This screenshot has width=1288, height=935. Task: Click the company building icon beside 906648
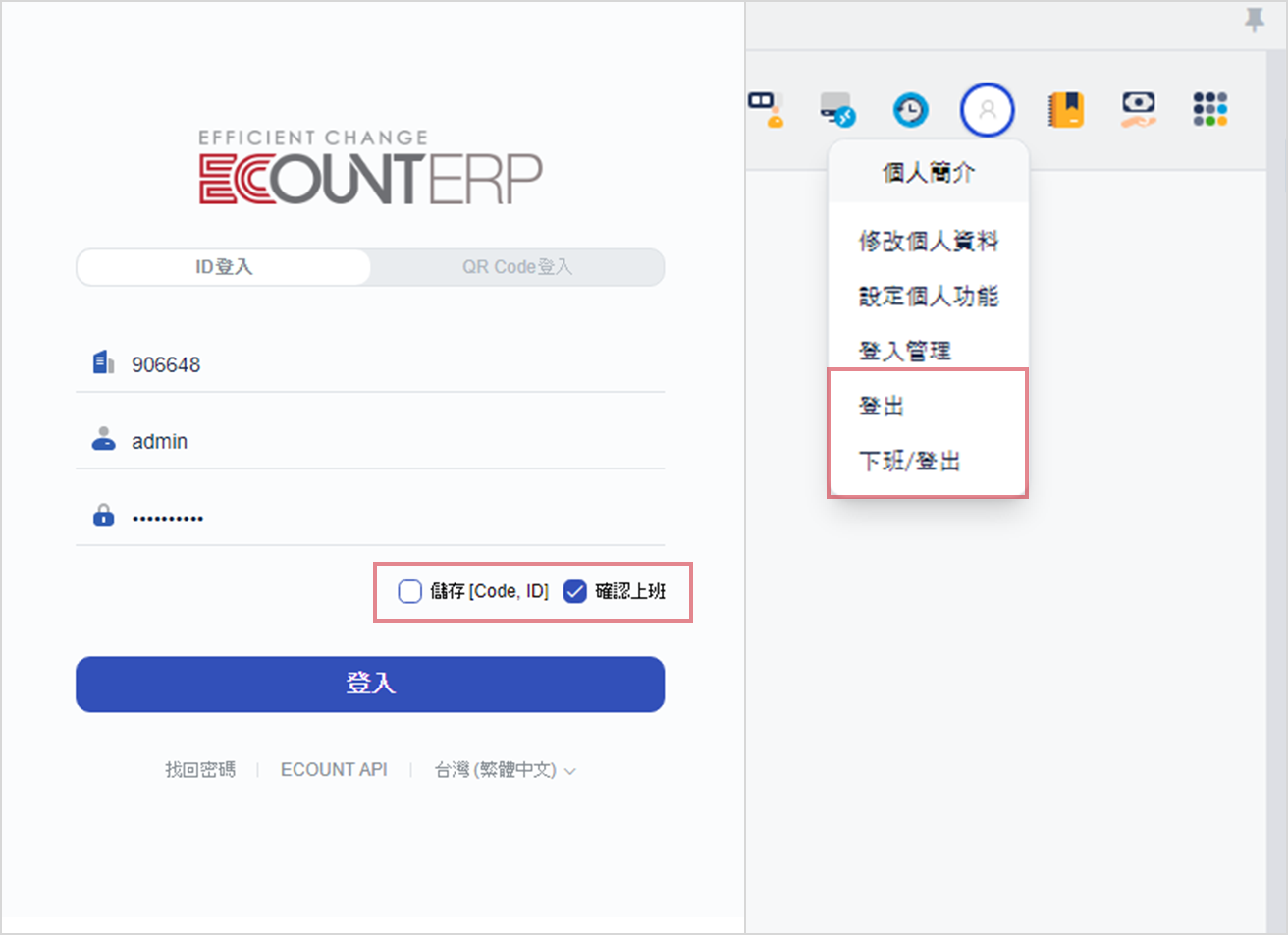102,361
